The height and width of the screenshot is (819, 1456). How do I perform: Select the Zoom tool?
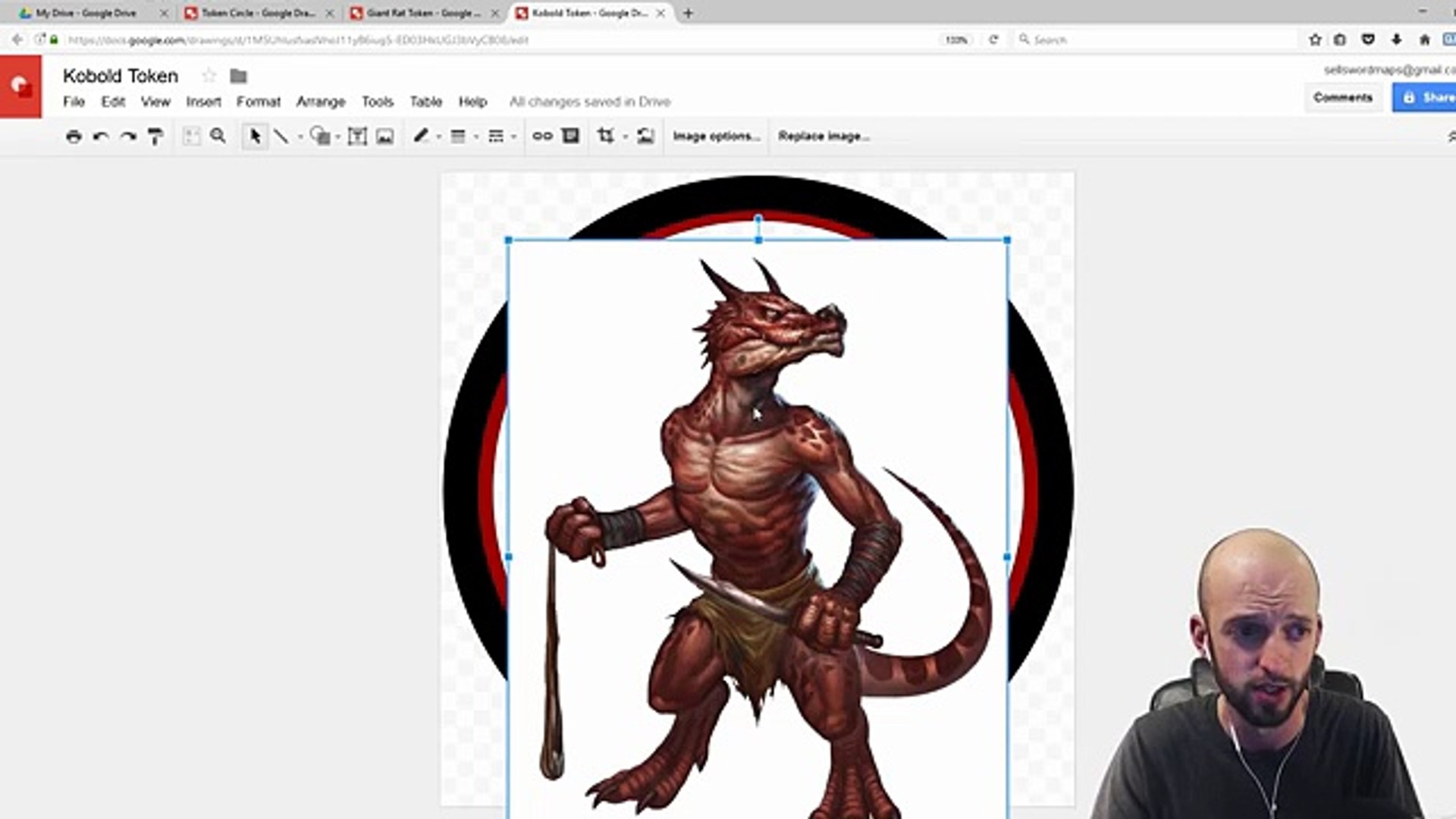coord(219,136)
